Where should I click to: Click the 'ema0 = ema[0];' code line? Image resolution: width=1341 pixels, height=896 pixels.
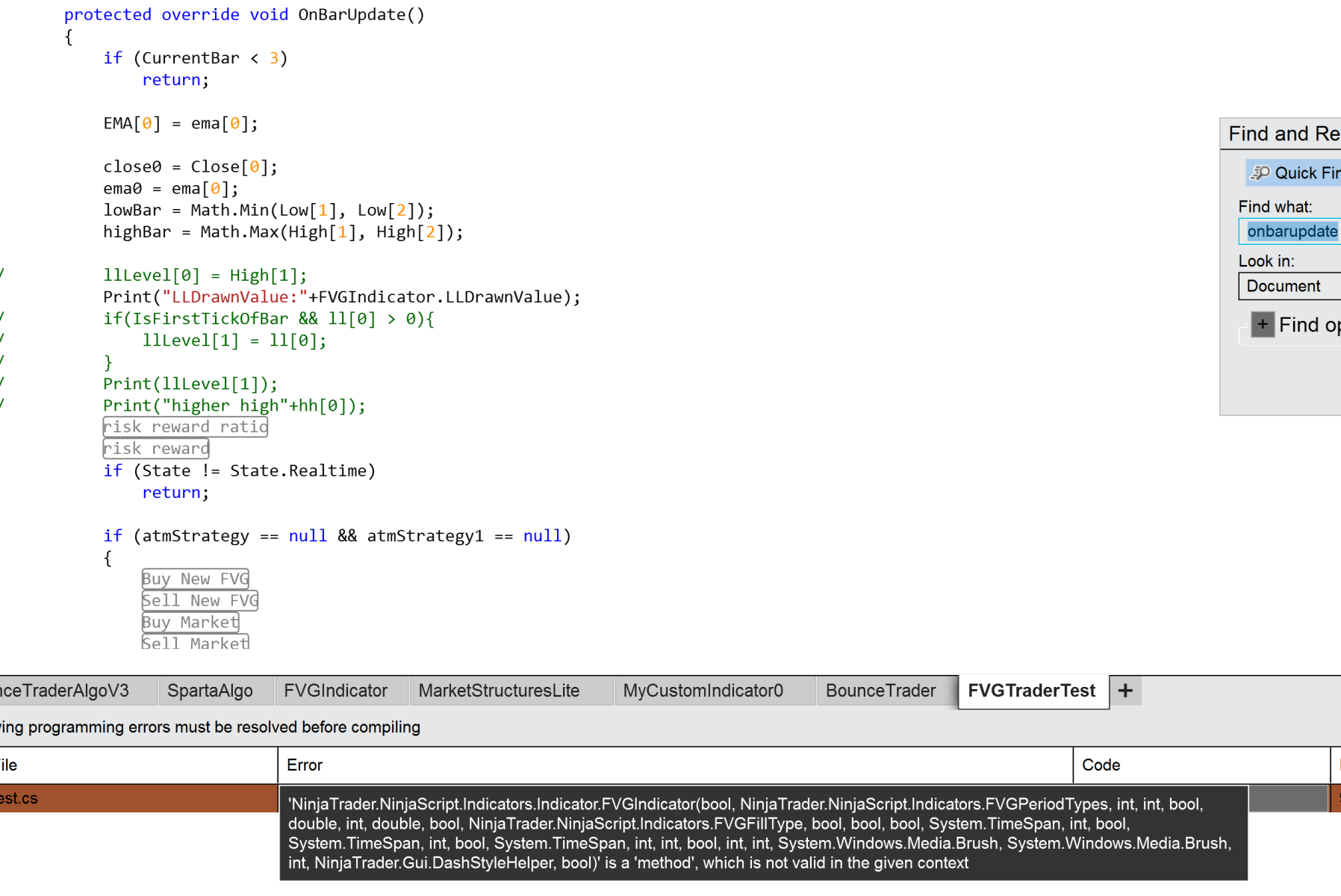click(171, 189)
